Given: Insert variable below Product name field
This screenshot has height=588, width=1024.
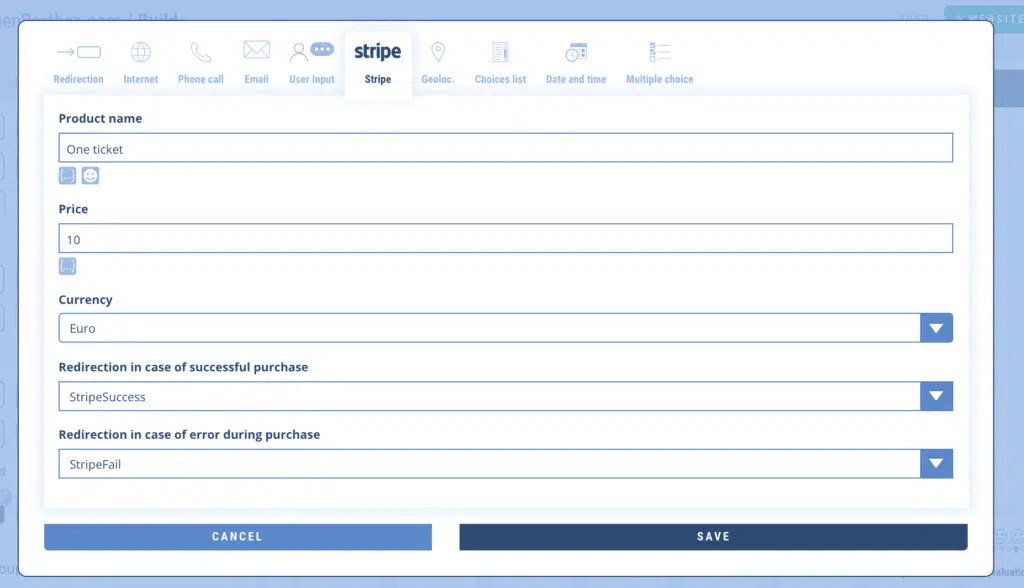Looking at the screenshot, I should [x=67, y=176].
